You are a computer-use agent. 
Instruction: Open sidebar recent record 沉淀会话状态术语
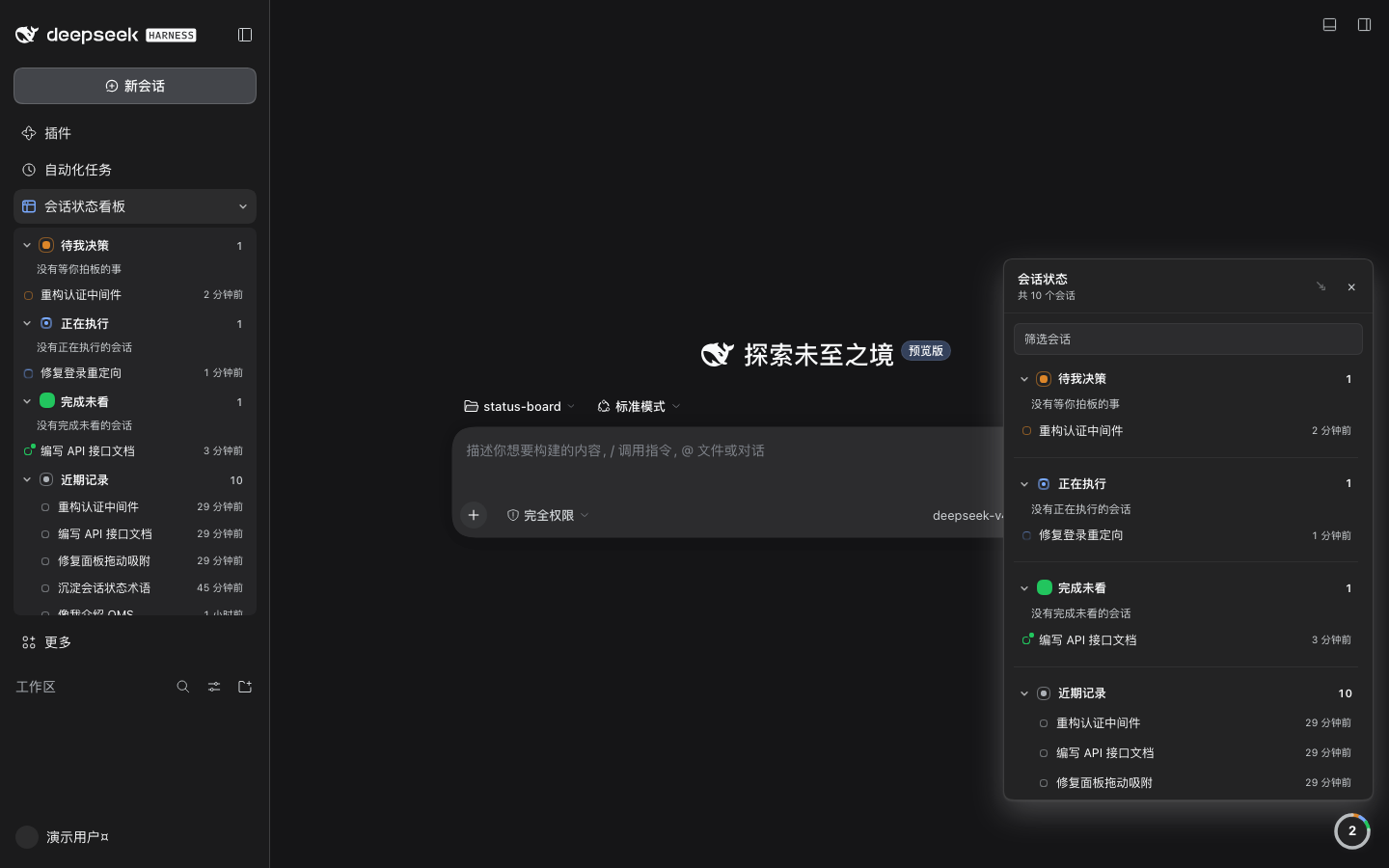coord(135,587)
